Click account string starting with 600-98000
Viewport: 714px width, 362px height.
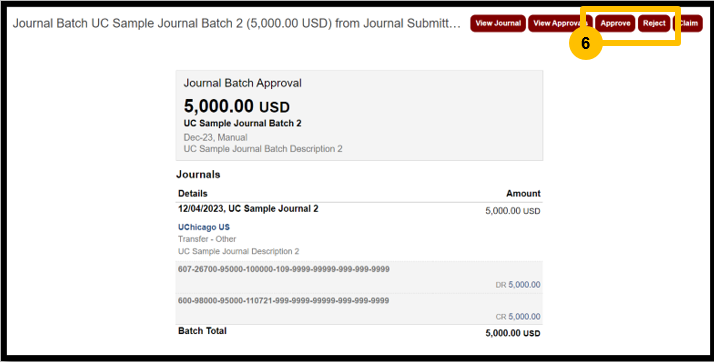pos(283,301)
